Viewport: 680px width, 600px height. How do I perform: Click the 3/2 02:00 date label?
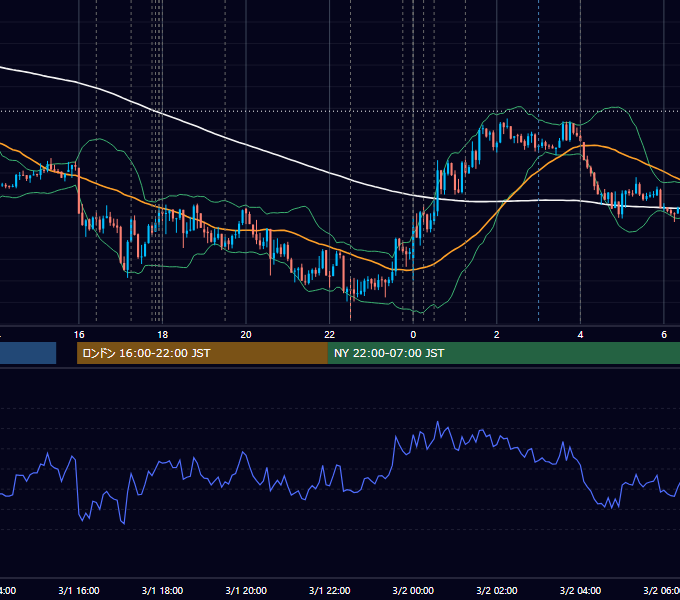click(x=497, y=590)
